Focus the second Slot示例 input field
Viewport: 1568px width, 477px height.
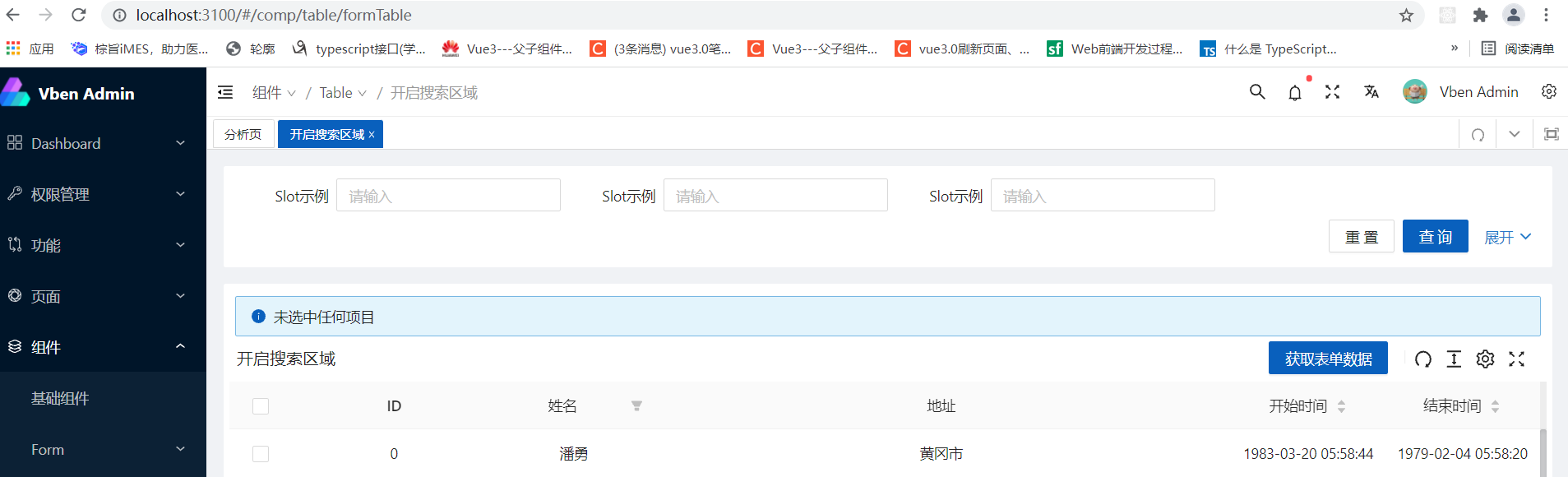click(x=775, y=196)
